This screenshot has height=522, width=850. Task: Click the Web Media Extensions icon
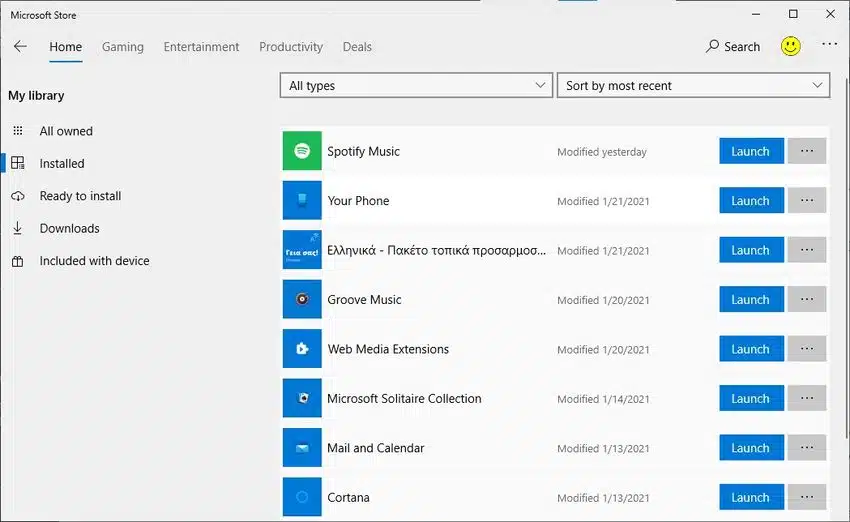pyautogui.click(x=302, y=349)
